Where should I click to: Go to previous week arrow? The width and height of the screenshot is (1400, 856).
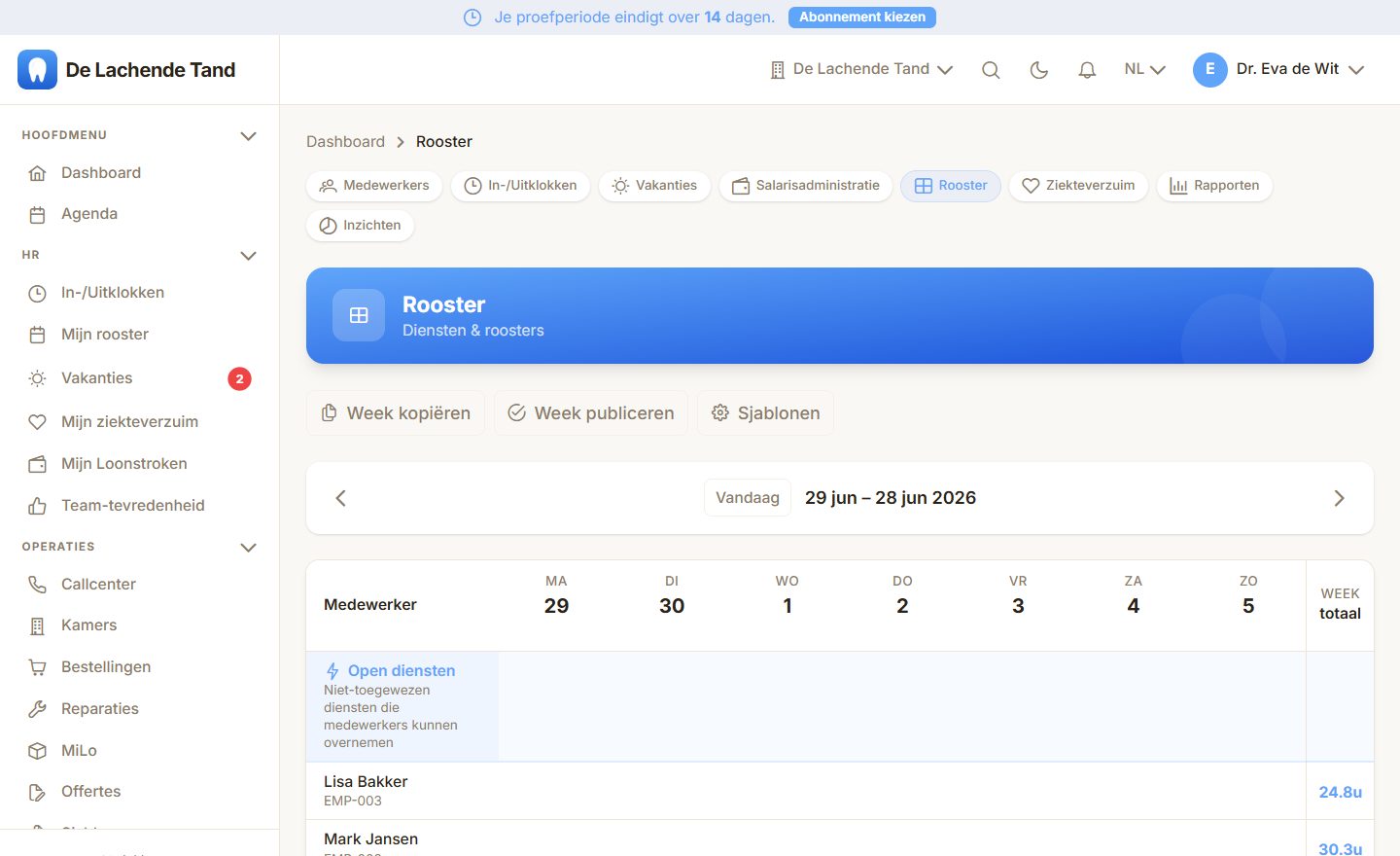pyautogui.click(x=340, y=498)
